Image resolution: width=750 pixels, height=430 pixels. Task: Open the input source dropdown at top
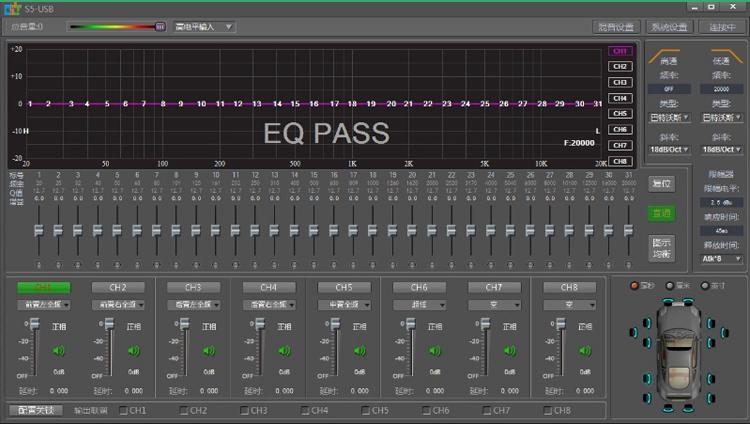pyautogui.click(x=204, y=27)
